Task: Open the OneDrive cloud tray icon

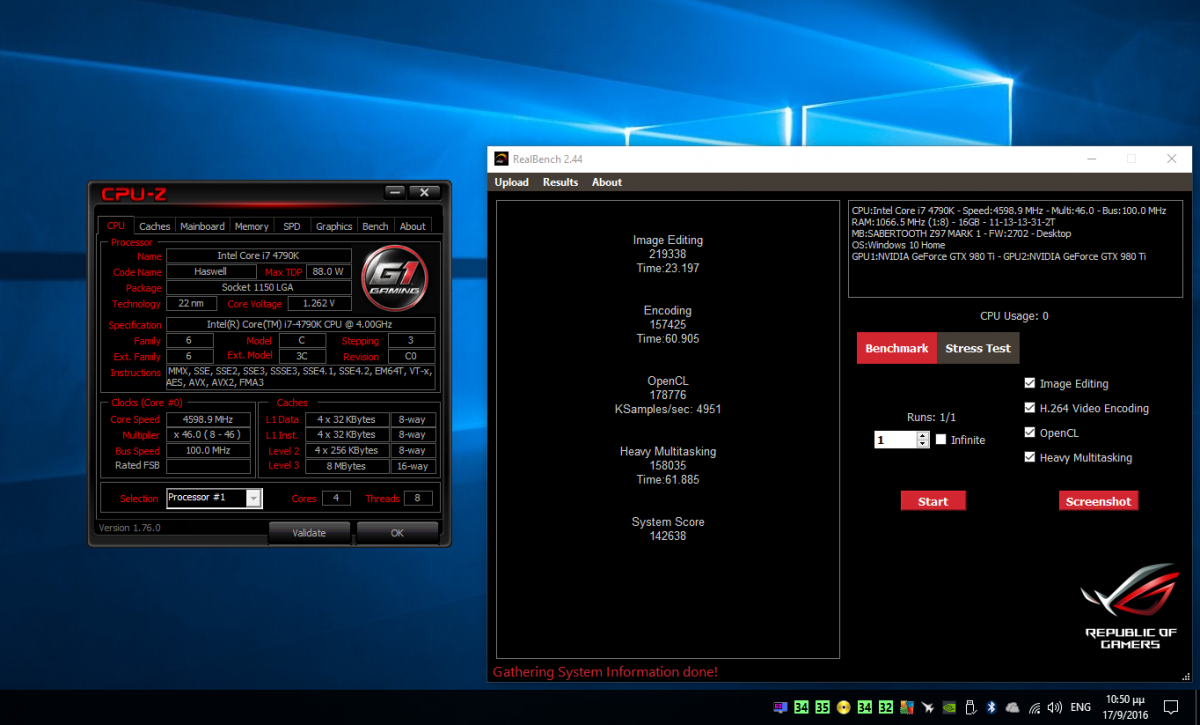Action: 1012,707
